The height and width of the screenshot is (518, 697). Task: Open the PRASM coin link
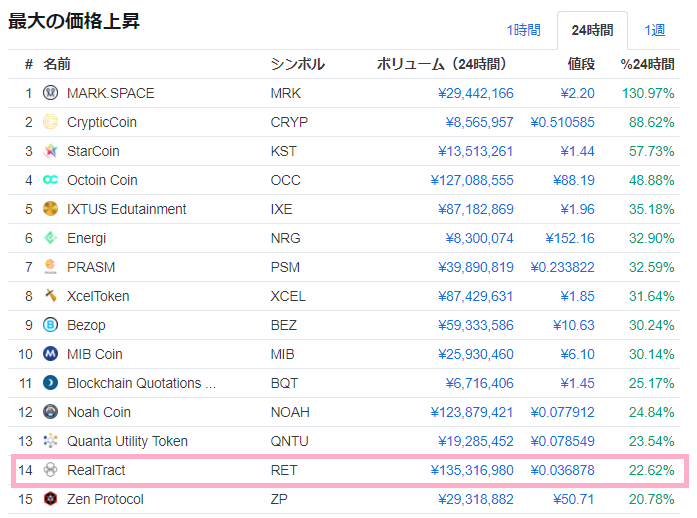(91, 267)
